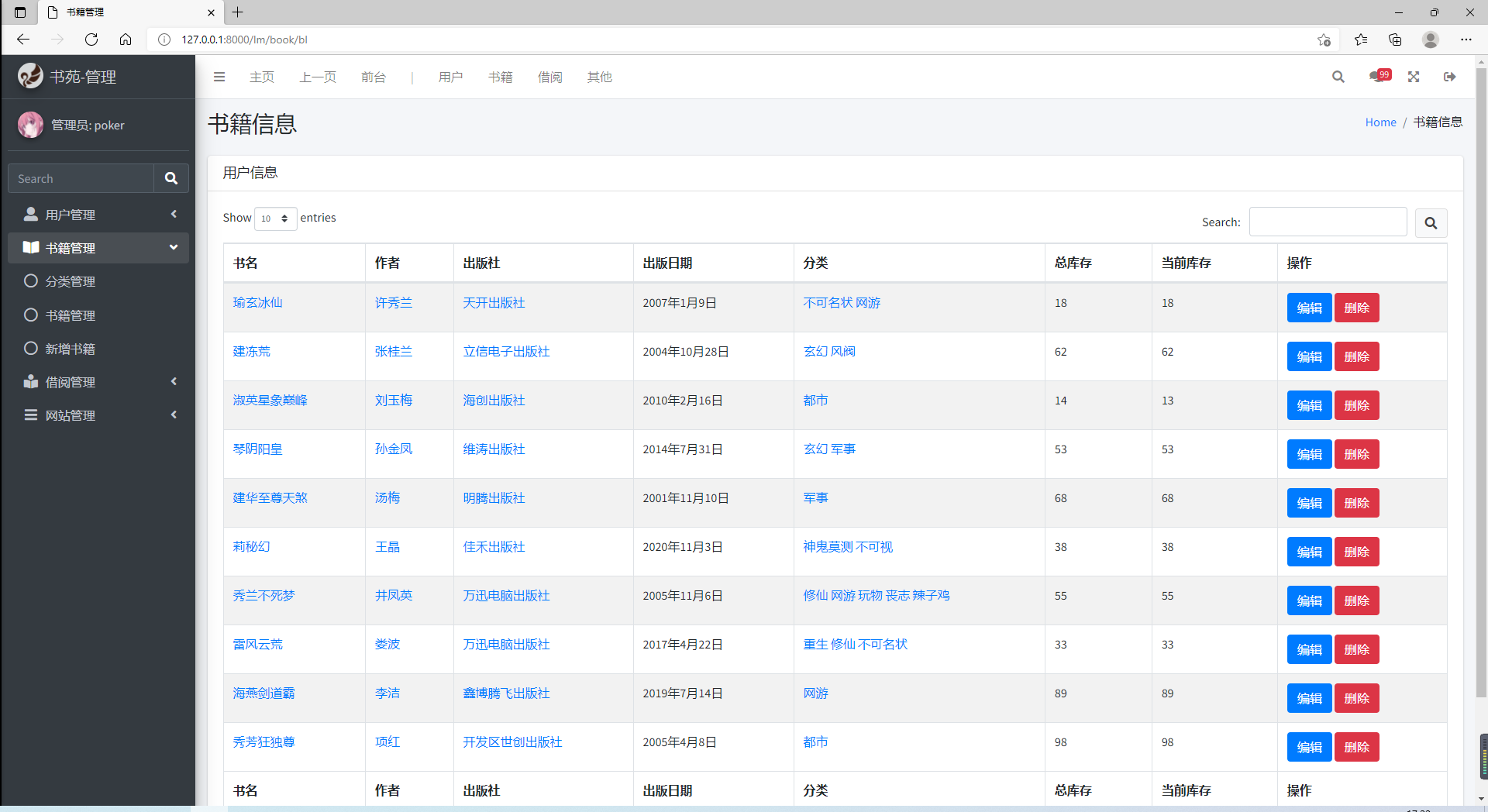Open the 其他 top navigation menu
The height and width of the screenshot is (812, 1488).
click(x=599, y=77)
